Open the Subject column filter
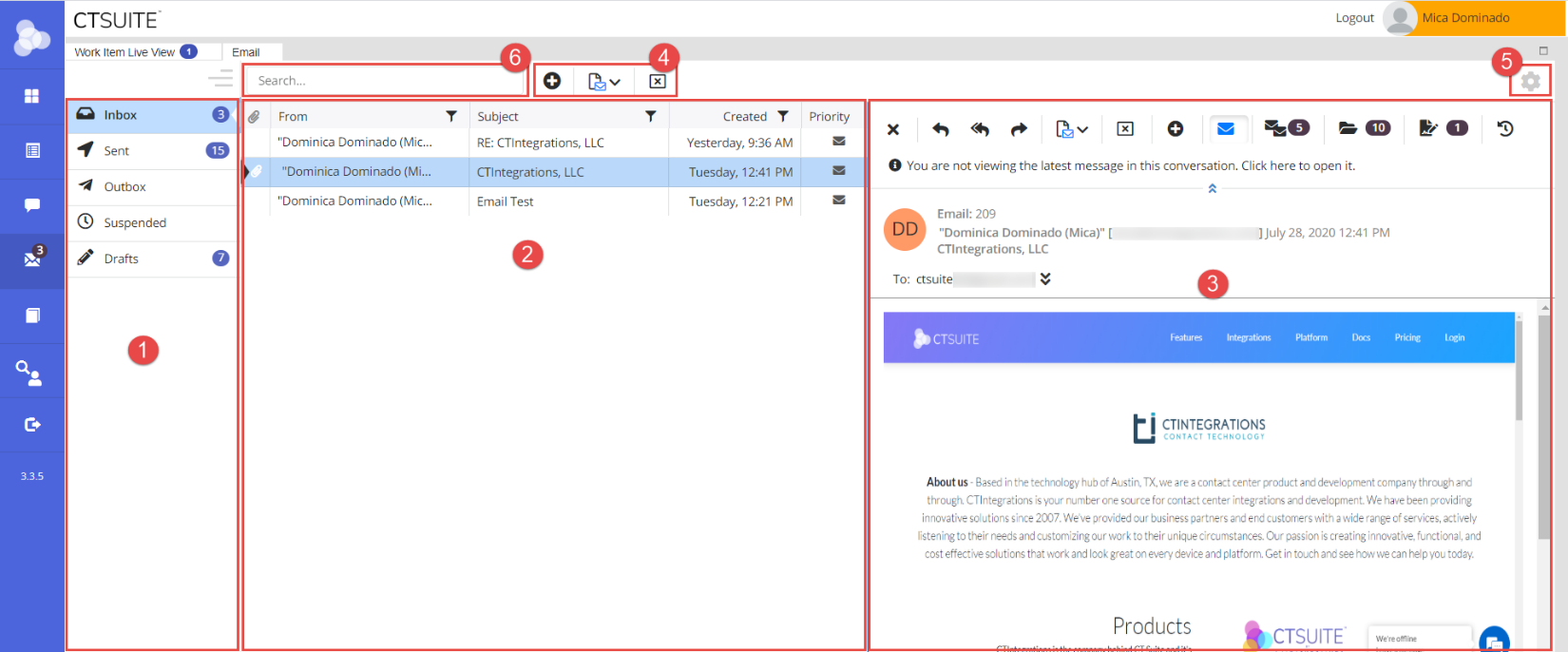The image size is (1568, 652). (x=651, y=116)
